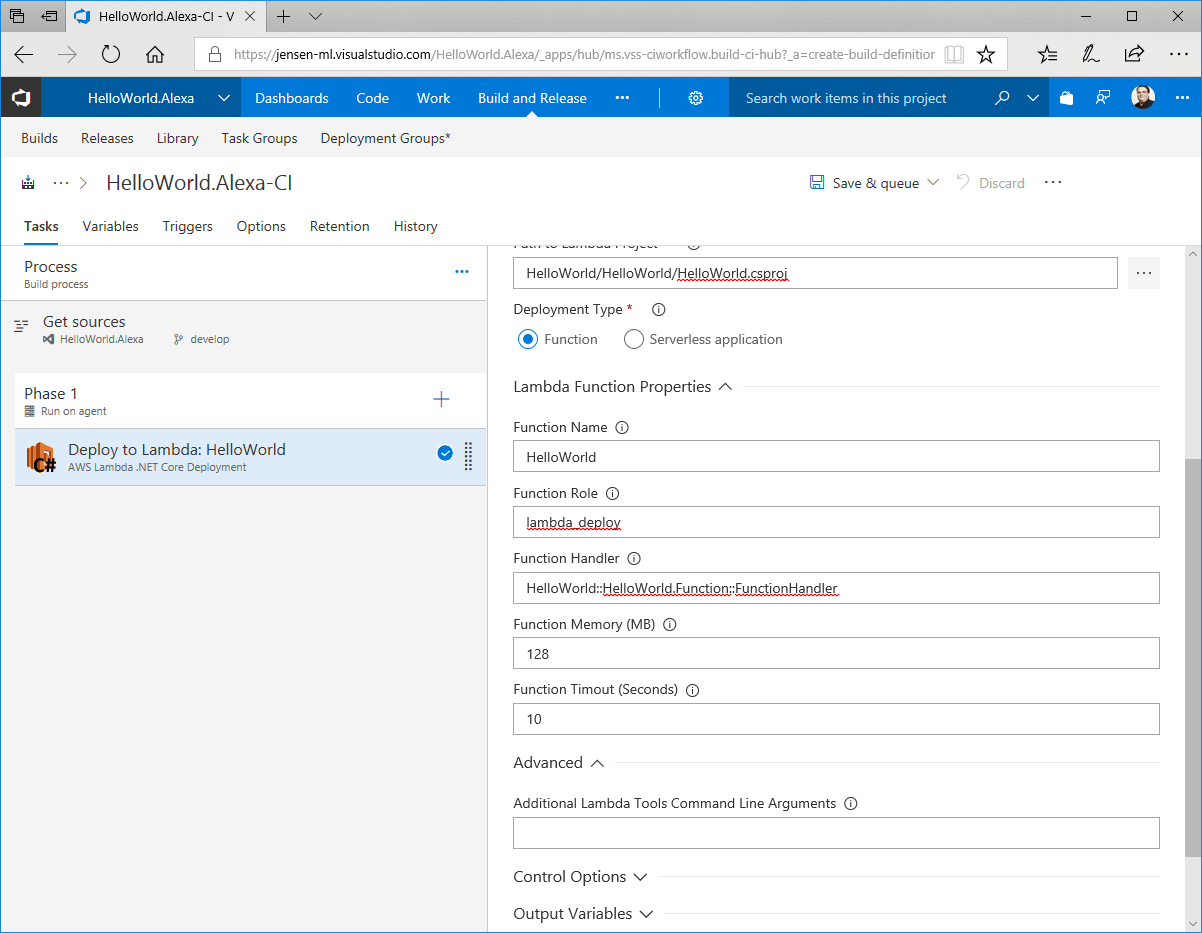Switch to the Variables tab
The width and height of the screenshot is (1202, 933).
coord(110,226)
